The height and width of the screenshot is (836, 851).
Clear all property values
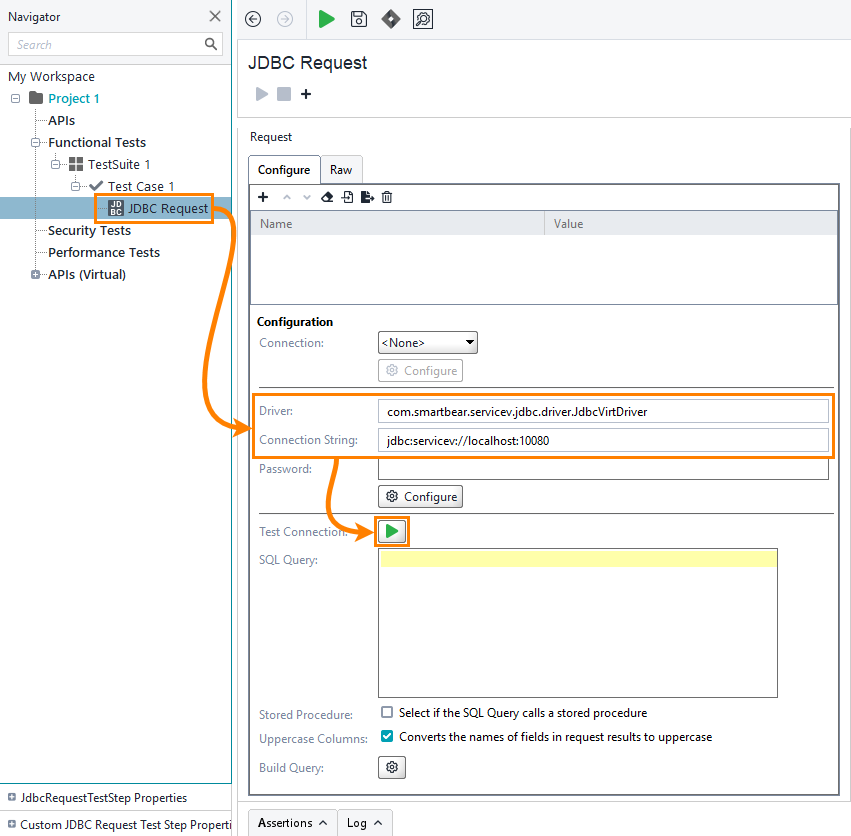coord(327,197)
